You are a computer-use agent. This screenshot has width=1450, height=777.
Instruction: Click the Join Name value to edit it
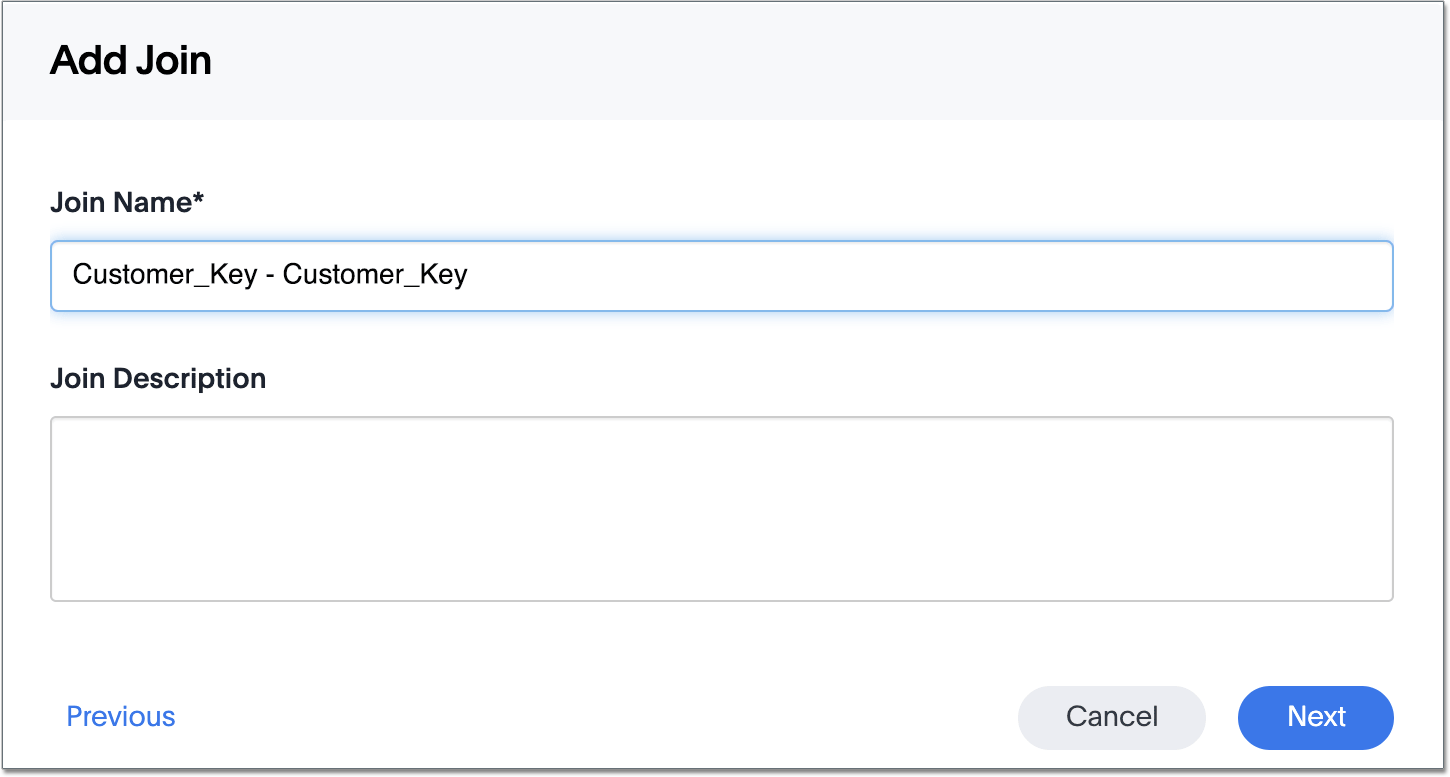[x=270, y=275]
